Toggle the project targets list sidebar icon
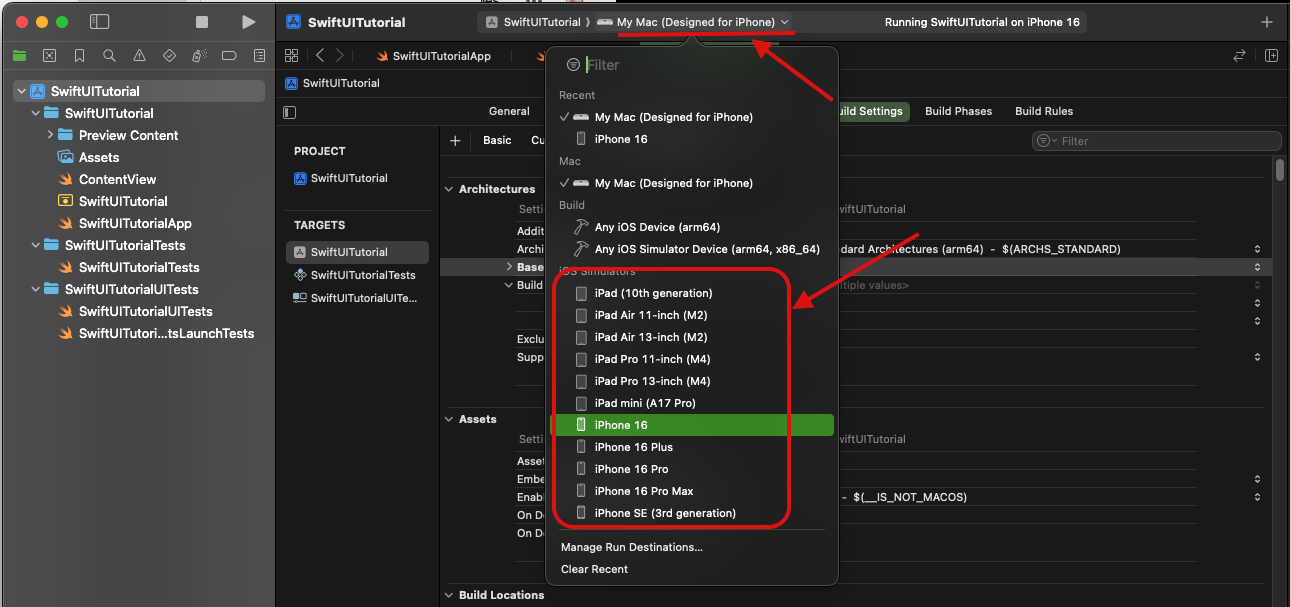1290x607 pixels. click(x=290, y=112)
